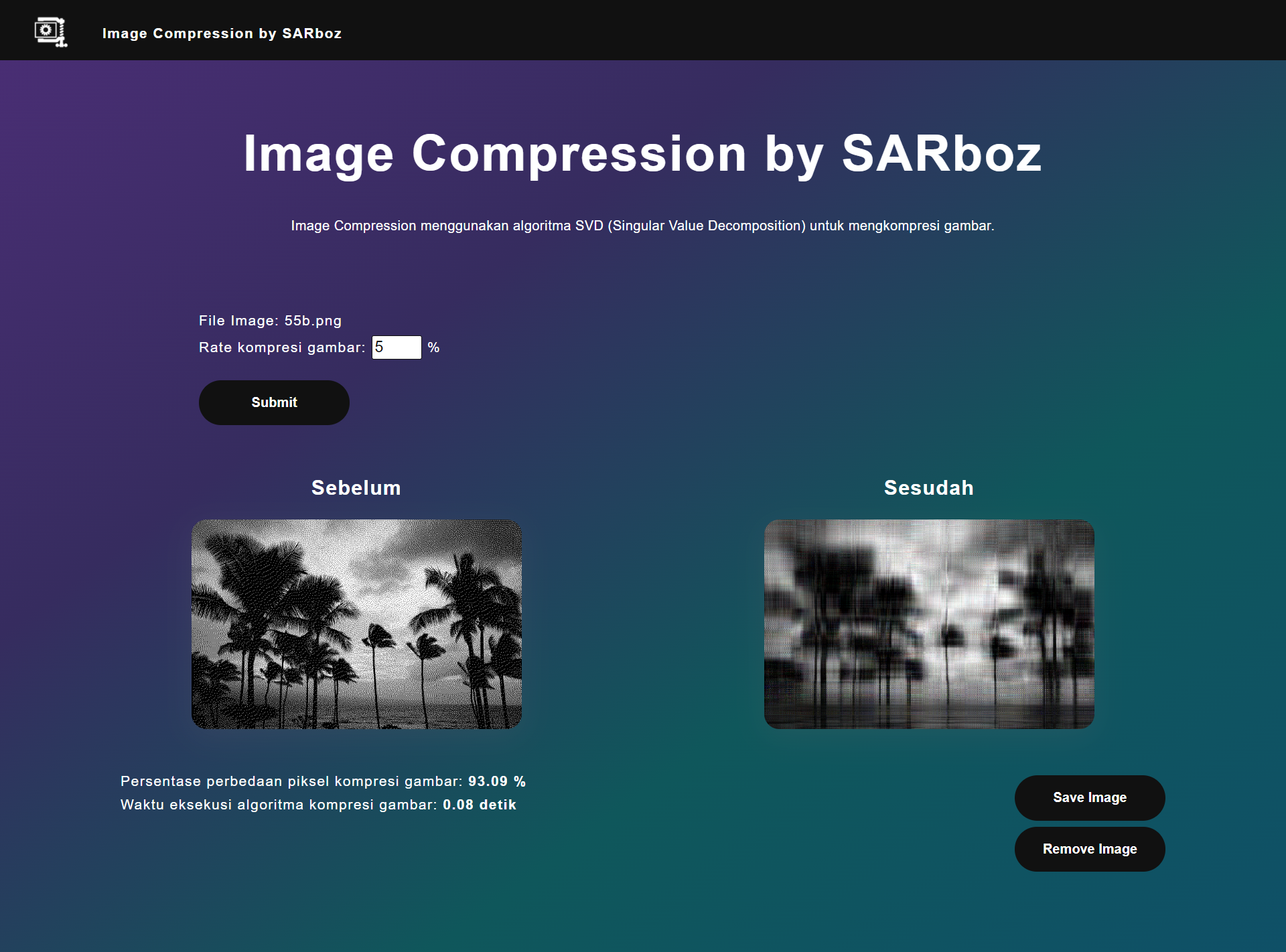Click the Sesudah compressed image thumbnail
Screen dimensions: 1286x952
click(x=928, y=624)
